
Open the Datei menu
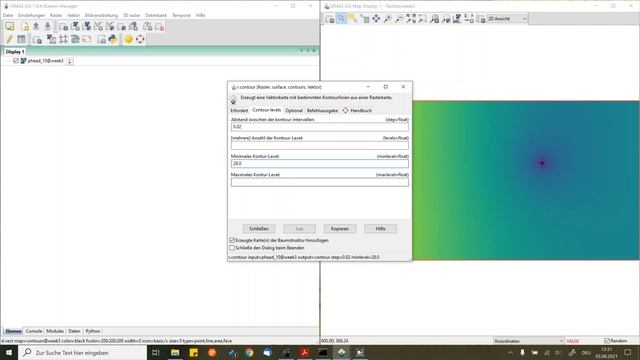point(8,16)
